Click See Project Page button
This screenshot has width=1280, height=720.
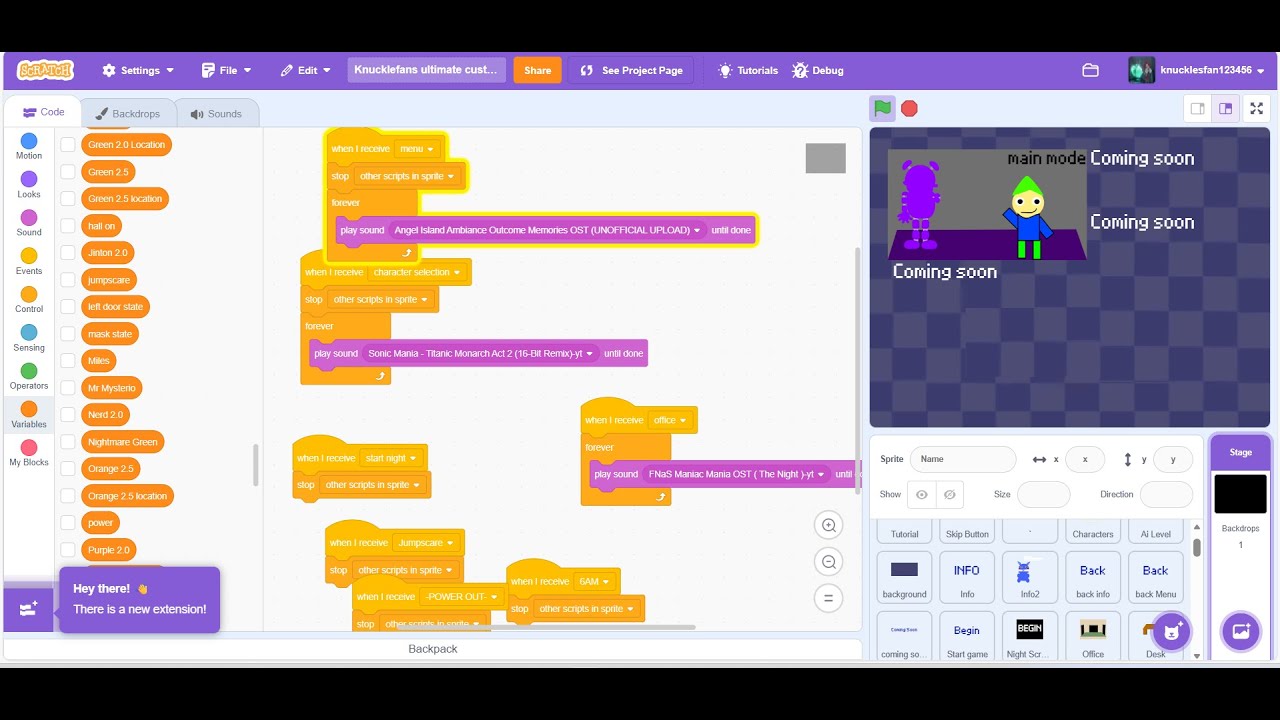632,70
